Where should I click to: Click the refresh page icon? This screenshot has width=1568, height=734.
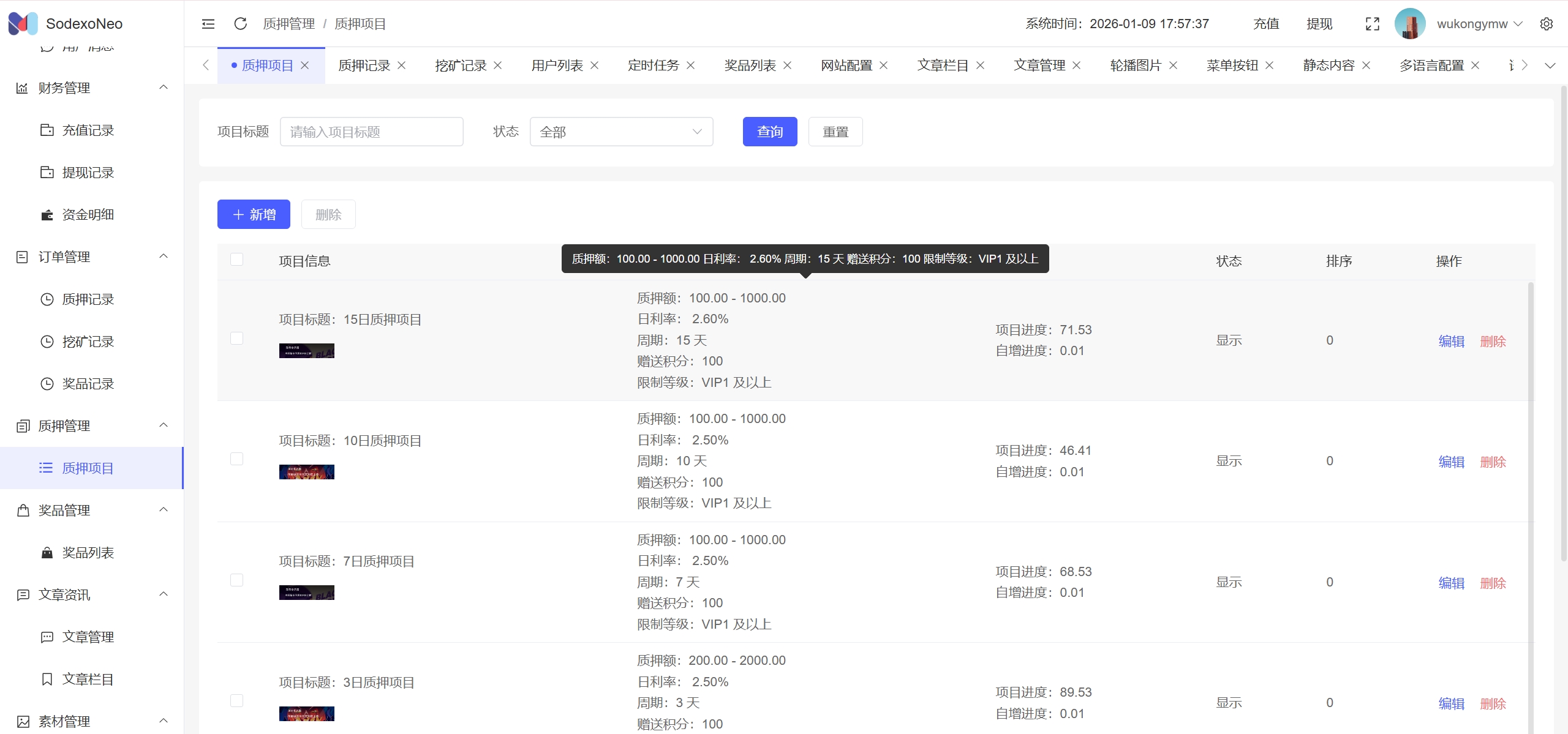click(x=240, y=24)
